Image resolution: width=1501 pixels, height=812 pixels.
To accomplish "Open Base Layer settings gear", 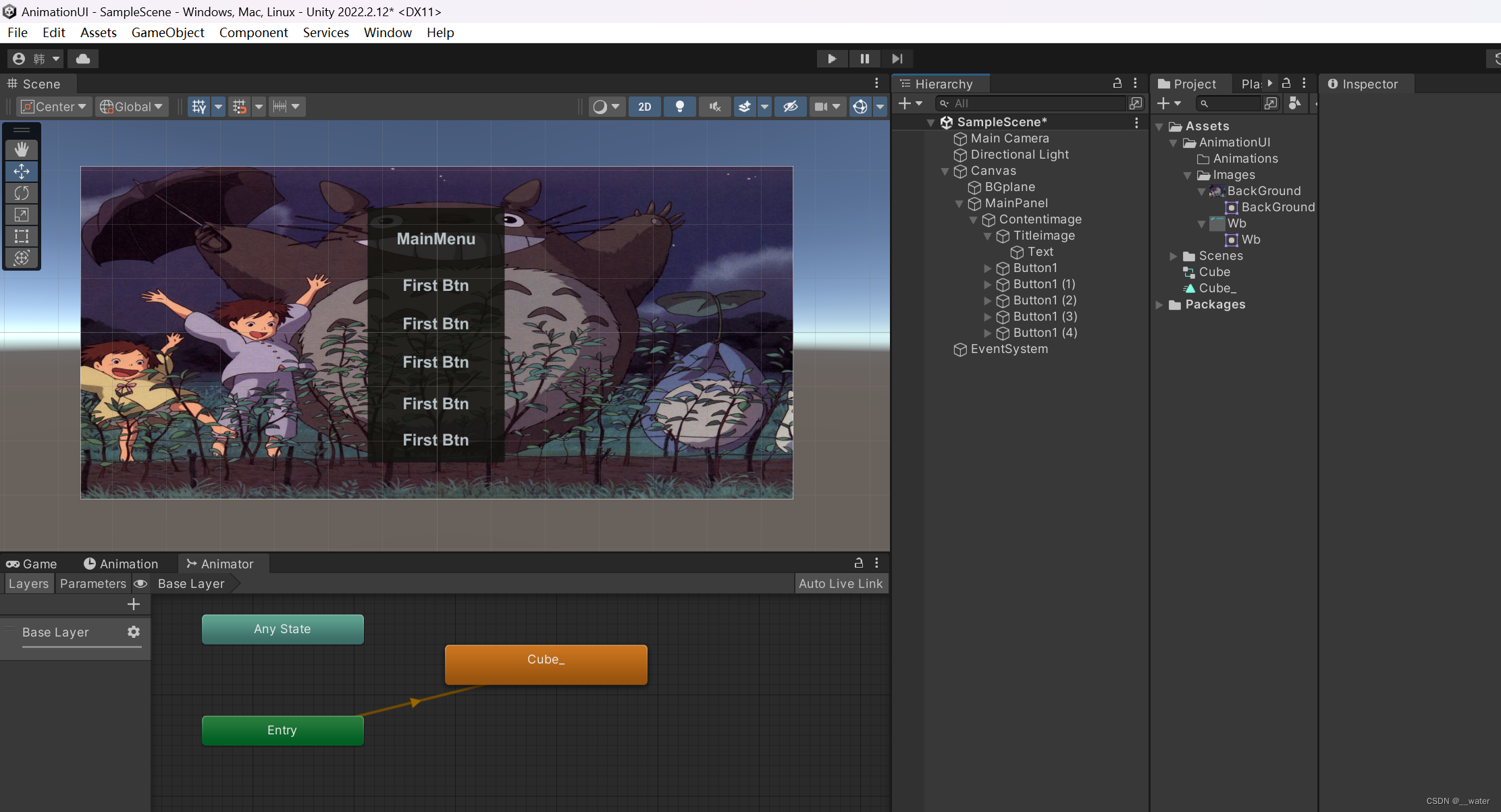I will 134,632.
